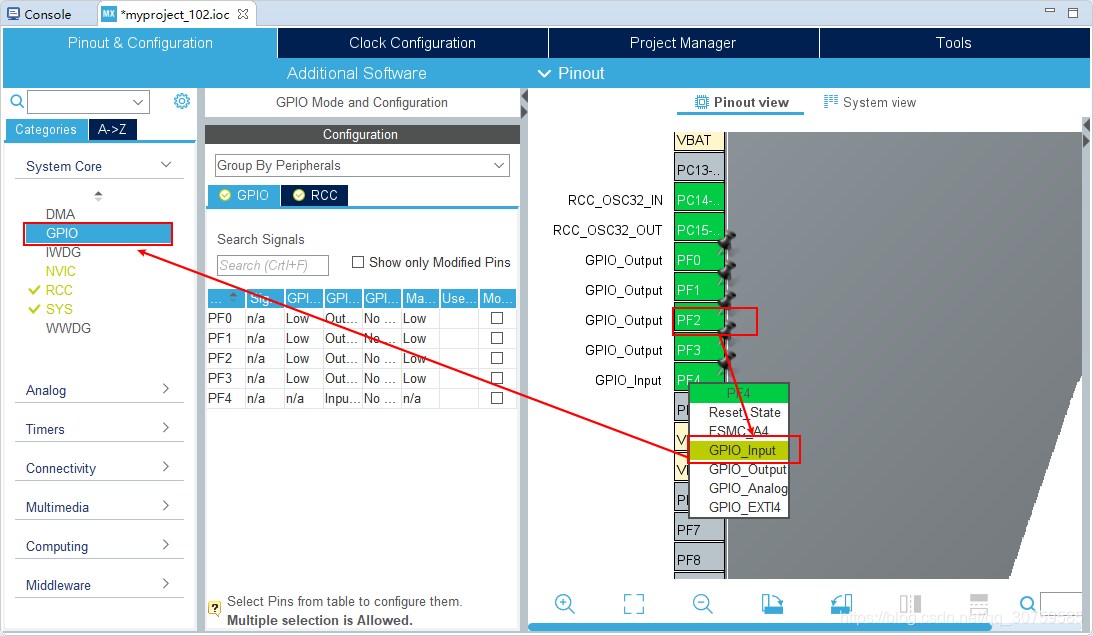The width and height of the screenshot is (1093, 636).
Task: Toggle Show only Modified Pins checkbox
Action: pos(358,262)
